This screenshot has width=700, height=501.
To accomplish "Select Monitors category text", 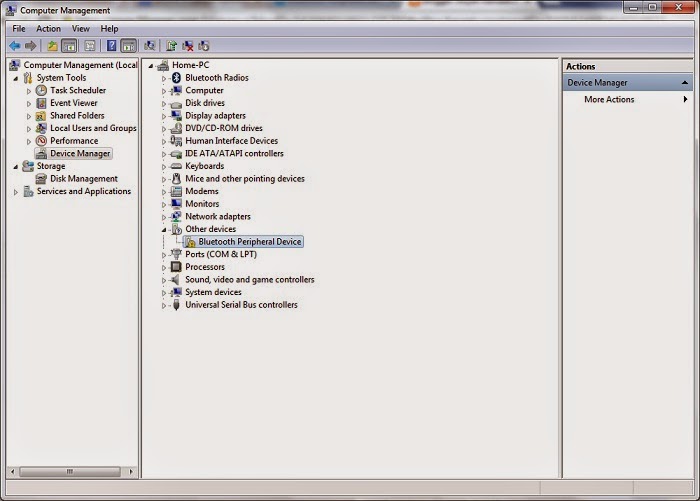I will 202,204.
